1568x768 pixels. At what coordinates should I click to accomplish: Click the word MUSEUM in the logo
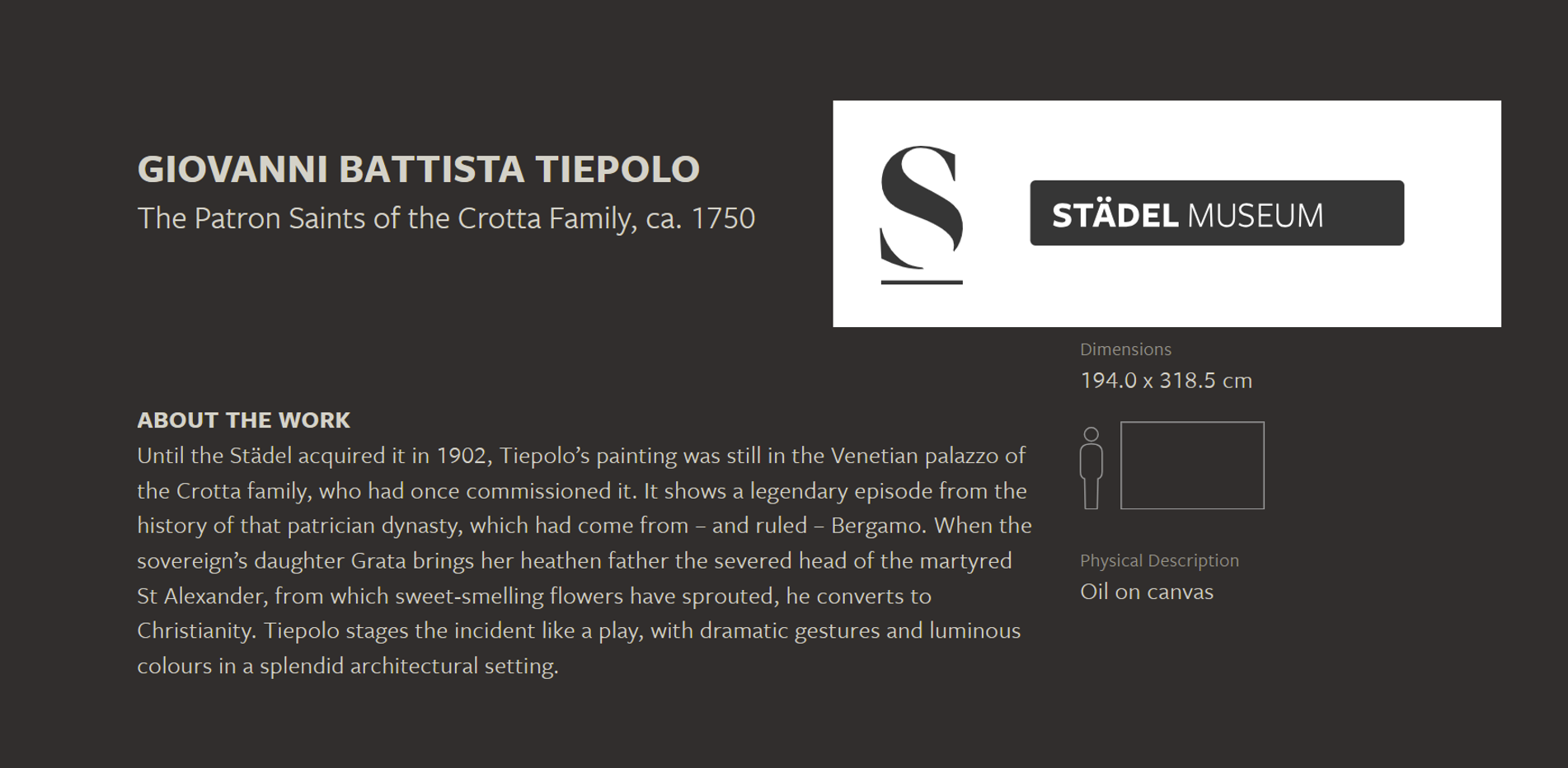[x=1256, y=216]
